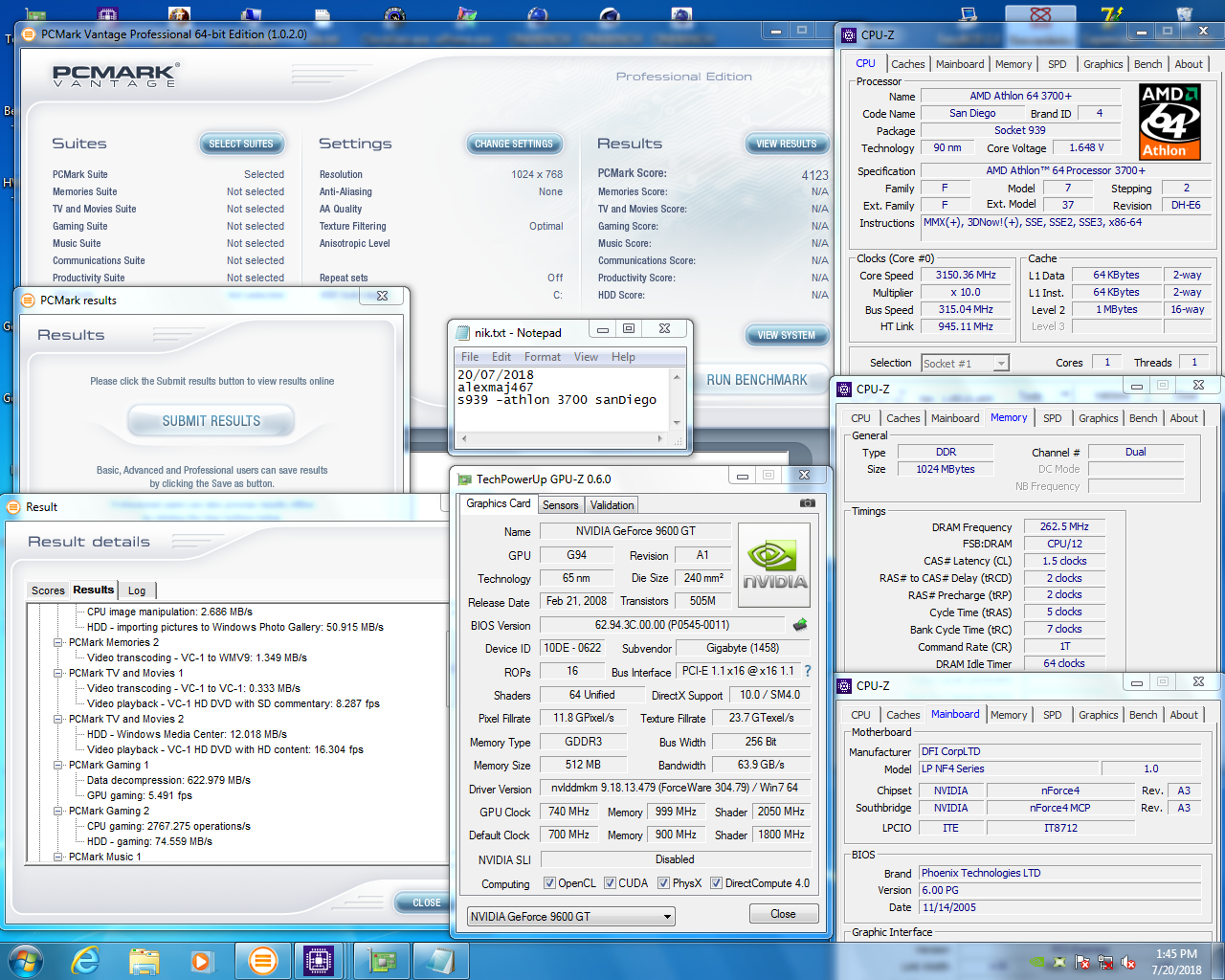Open Windows Media Player taskbar icon
This screenshot has height=980, width=1225.
(x=202, y=960)
